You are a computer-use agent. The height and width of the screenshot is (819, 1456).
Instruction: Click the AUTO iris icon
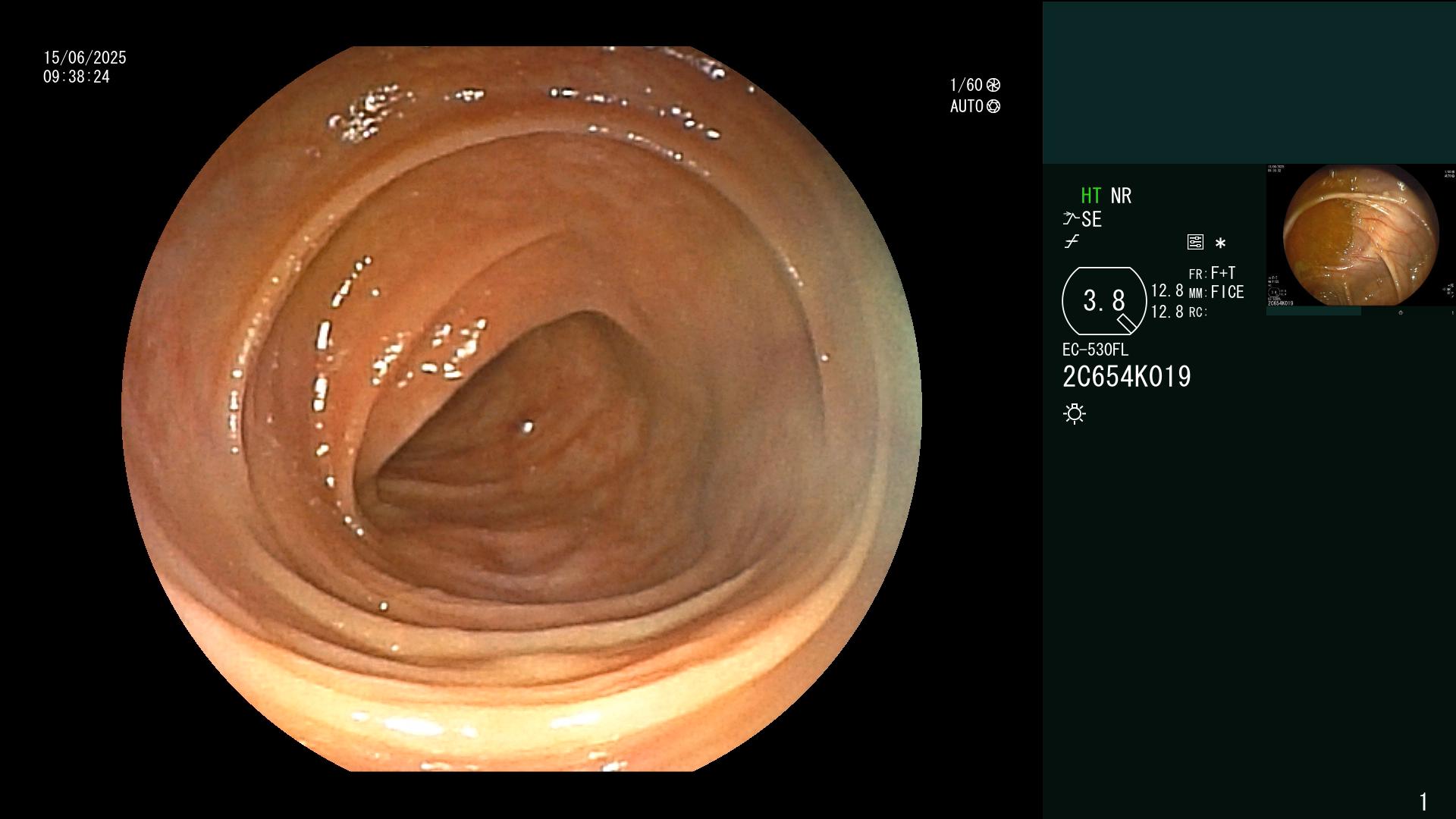(993, 107)
